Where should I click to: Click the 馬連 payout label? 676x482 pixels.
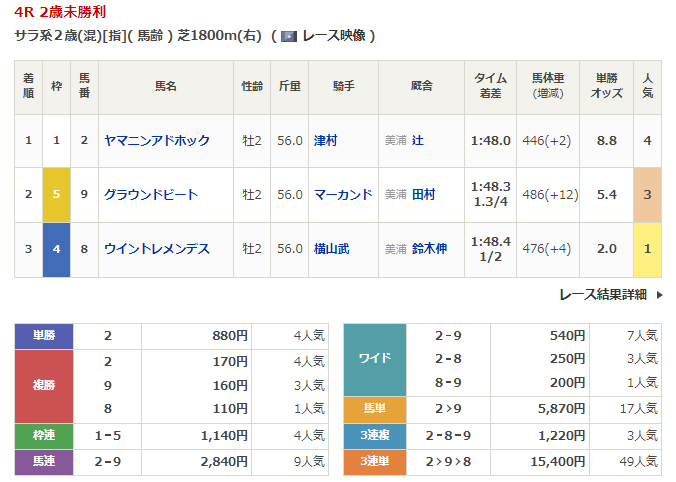coord(44,462)
